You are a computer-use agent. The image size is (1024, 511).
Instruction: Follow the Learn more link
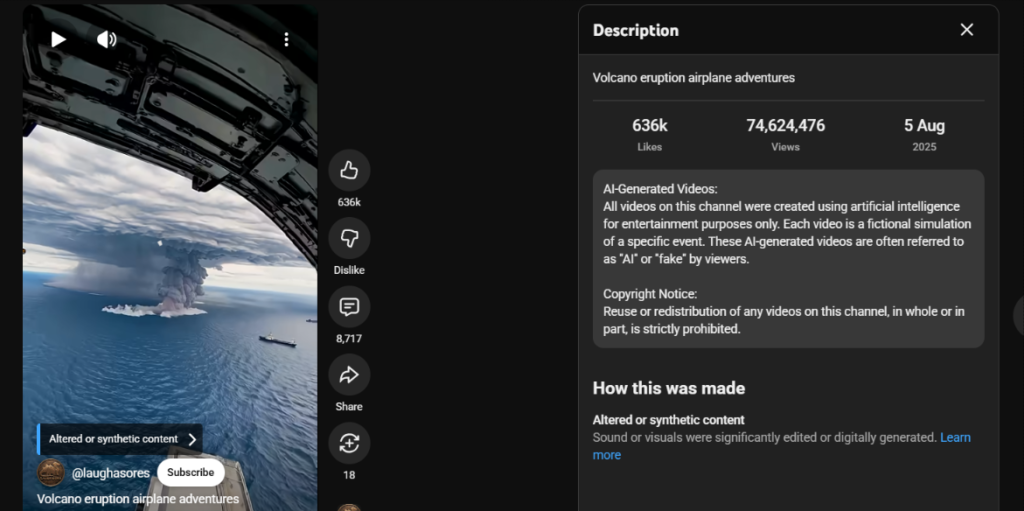coord(955,438)
